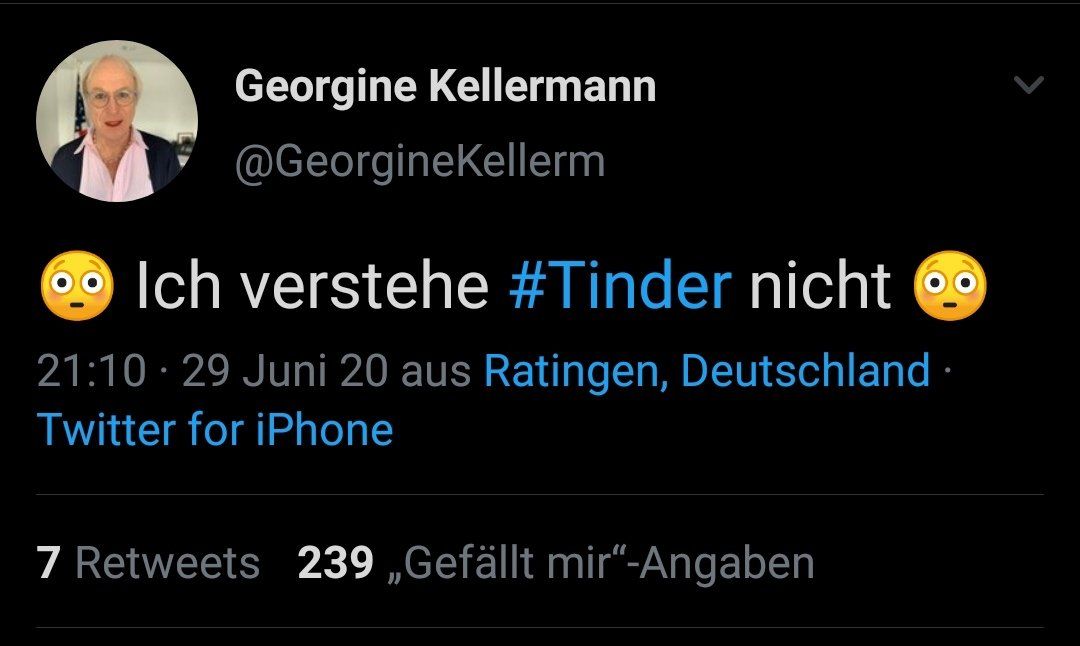Screen dimensions: 1080x646
Task: Open the Georgine Kellermann display name
Action: pyautogui.click(x=445, y=86)
